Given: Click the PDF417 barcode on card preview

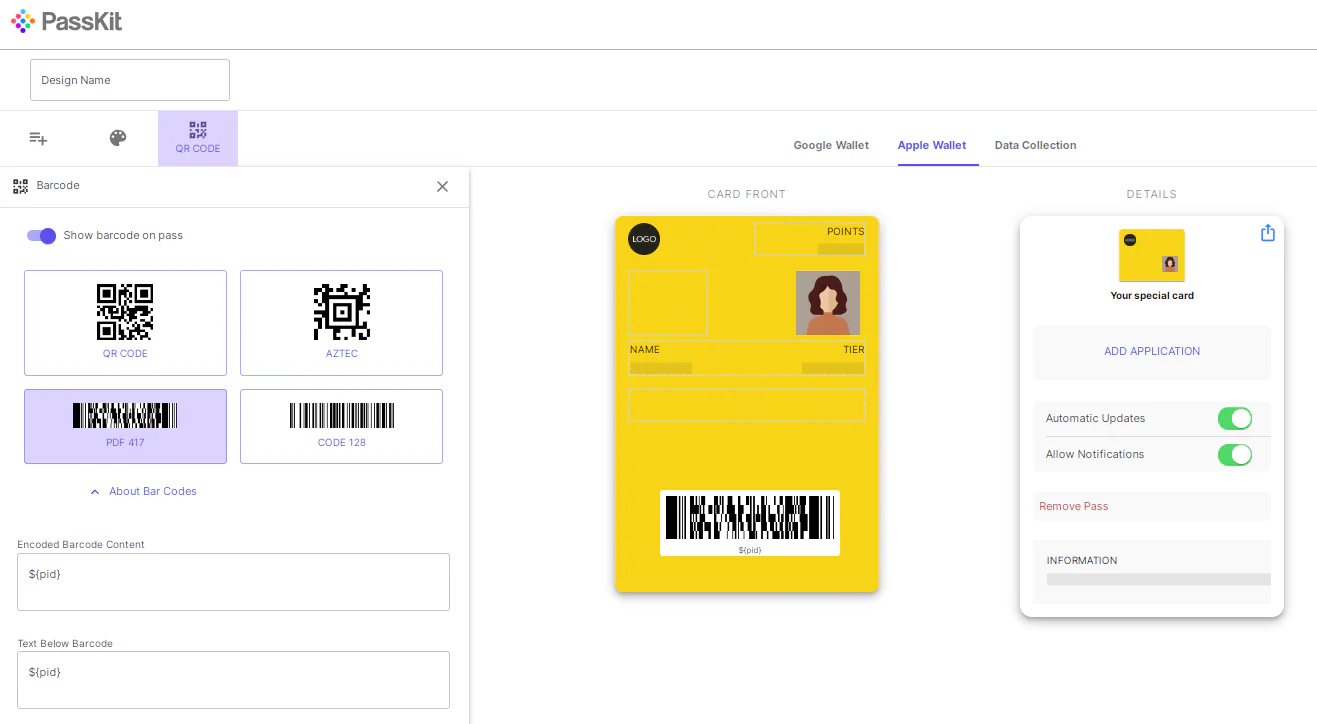Looking at the screenshot, I should (x=750, y=523).
